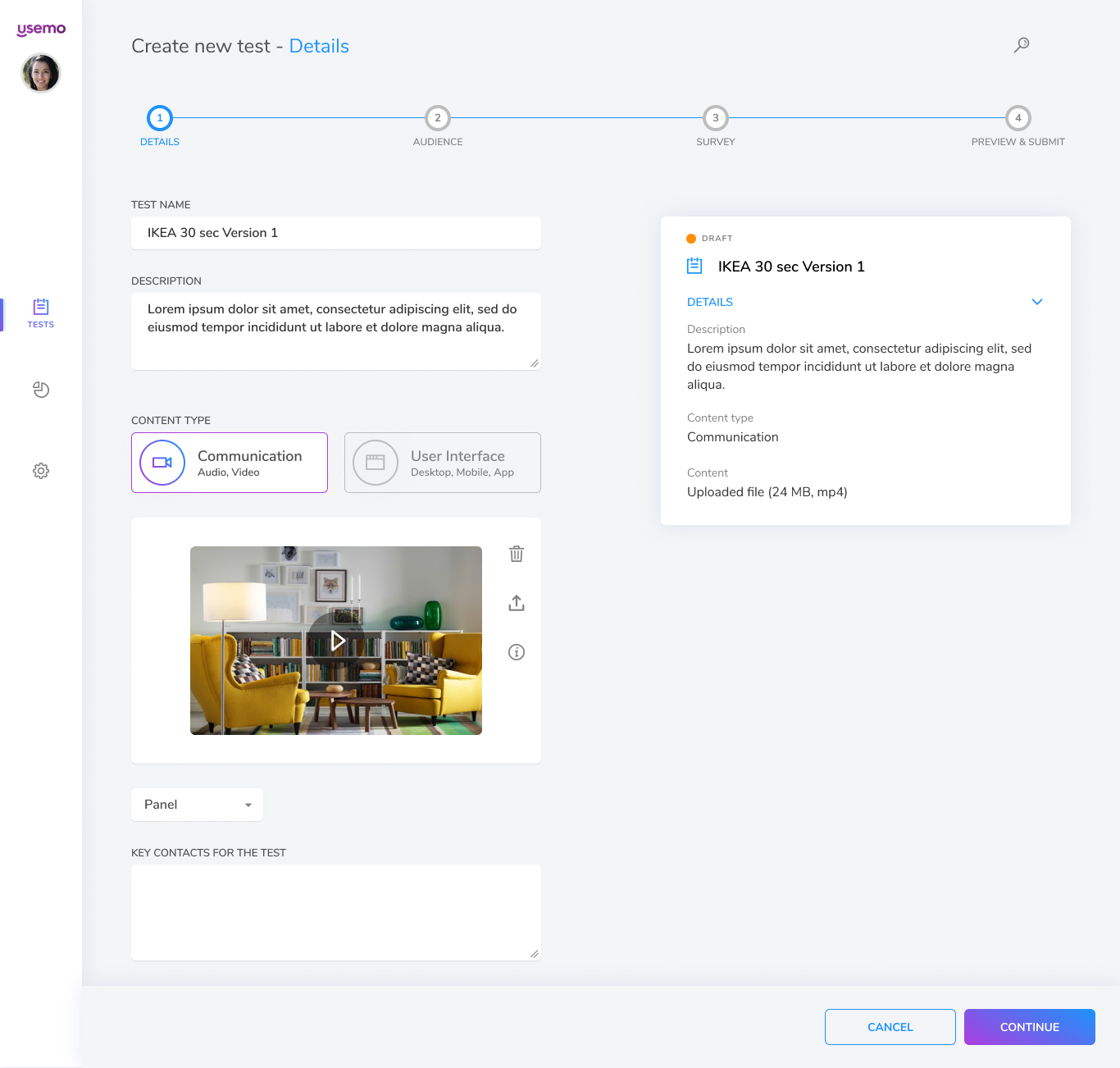Screen dimensions: 1120x1068
Task: Click the usemo logo
Action: tap(41, 30)
